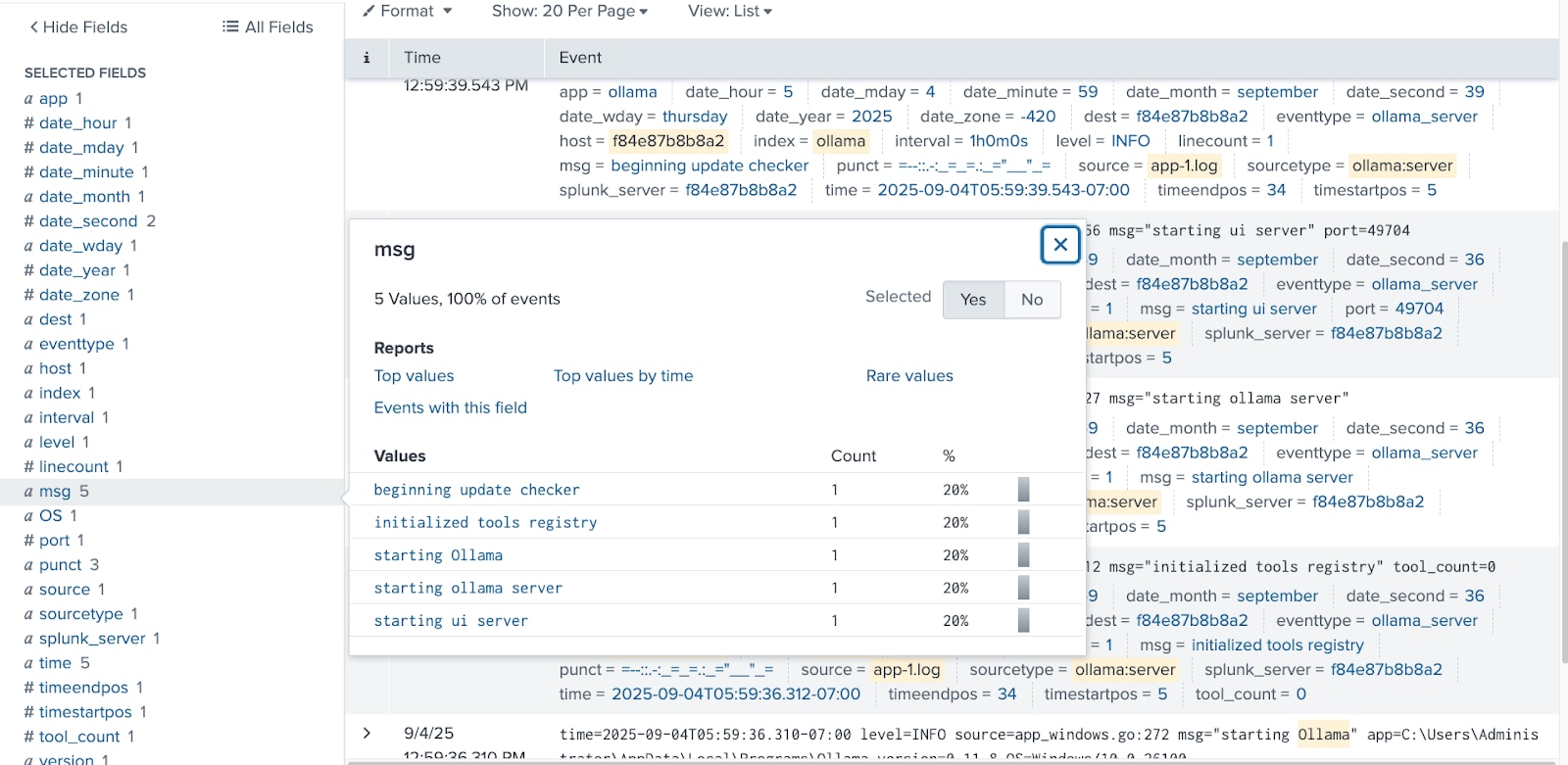This screenshot has height=765, width=1568.
Task: Open Top values by time report
Action: coord(622,376)
